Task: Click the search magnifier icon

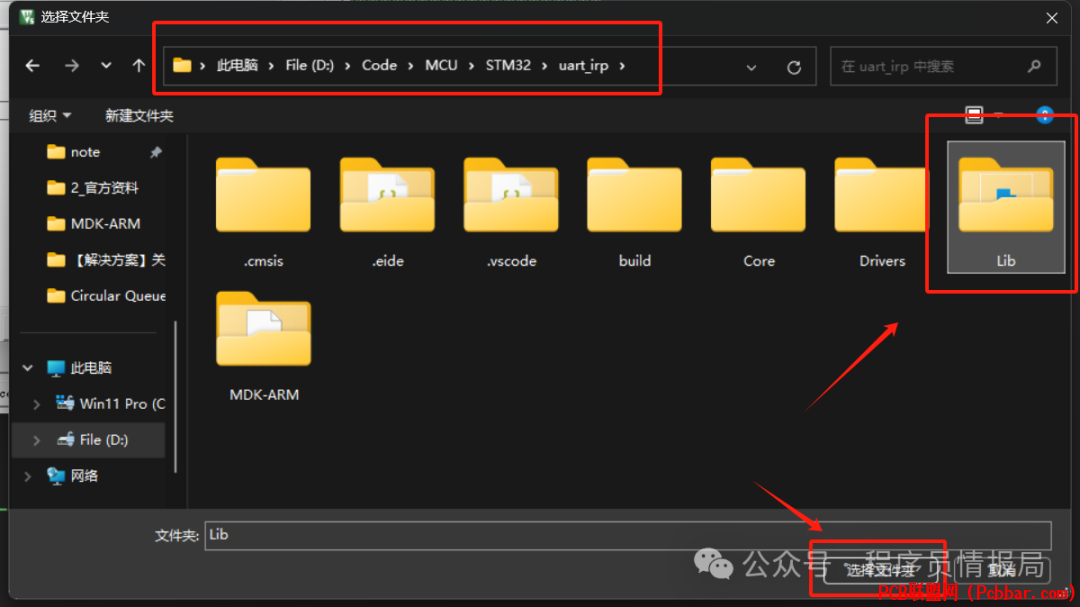Action: [x=1034, y=66]
